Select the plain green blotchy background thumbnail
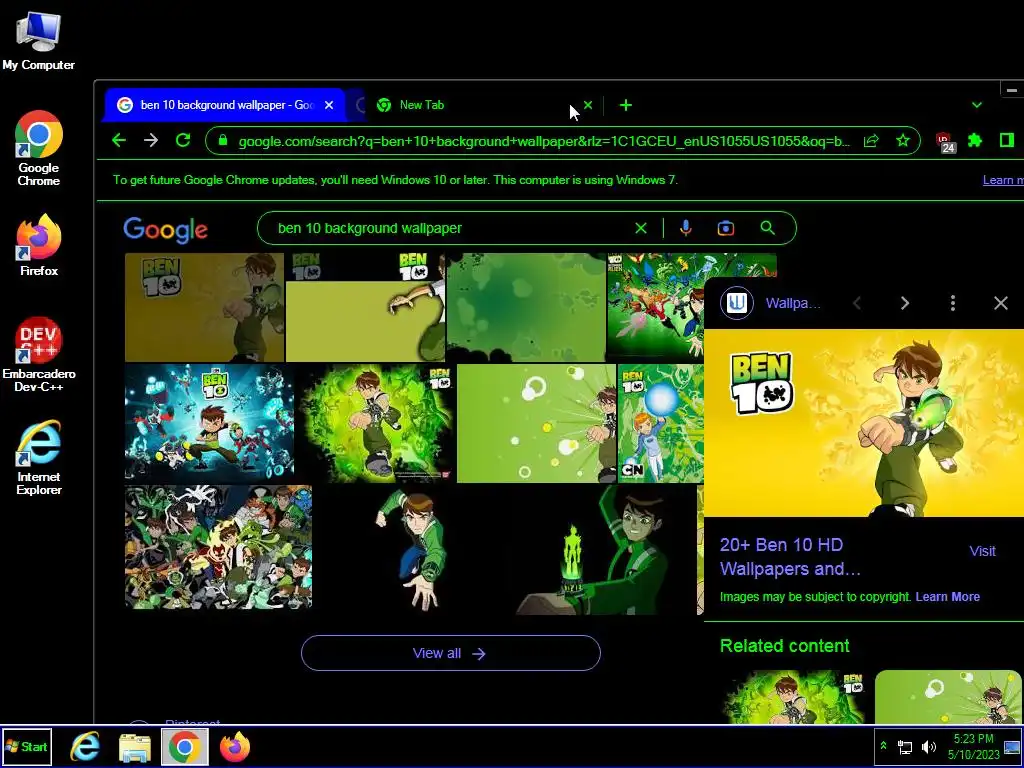This screenshot has height=768, width=1024. [526, 307]
